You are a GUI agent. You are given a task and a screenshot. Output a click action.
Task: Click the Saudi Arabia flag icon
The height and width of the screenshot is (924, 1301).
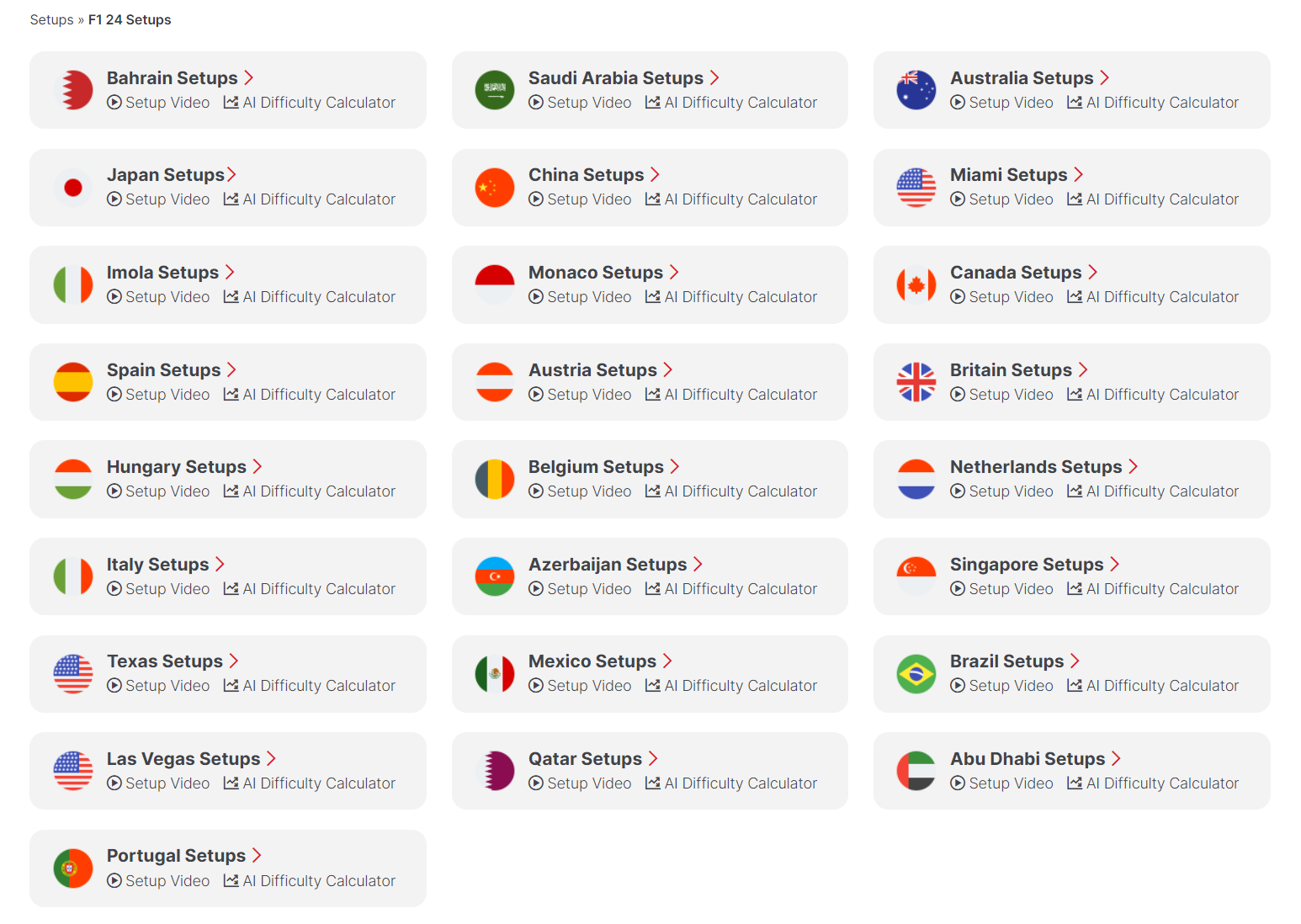(495, 90)
